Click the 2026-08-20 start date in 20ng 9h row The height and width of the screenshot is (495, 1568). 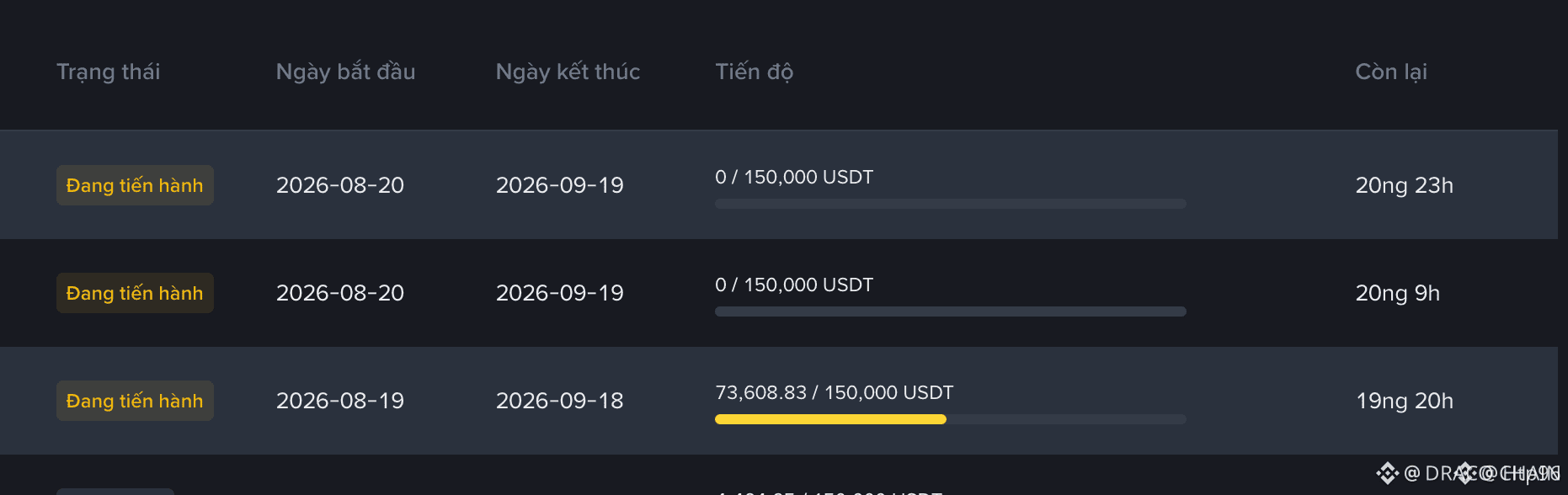(340, 293)
